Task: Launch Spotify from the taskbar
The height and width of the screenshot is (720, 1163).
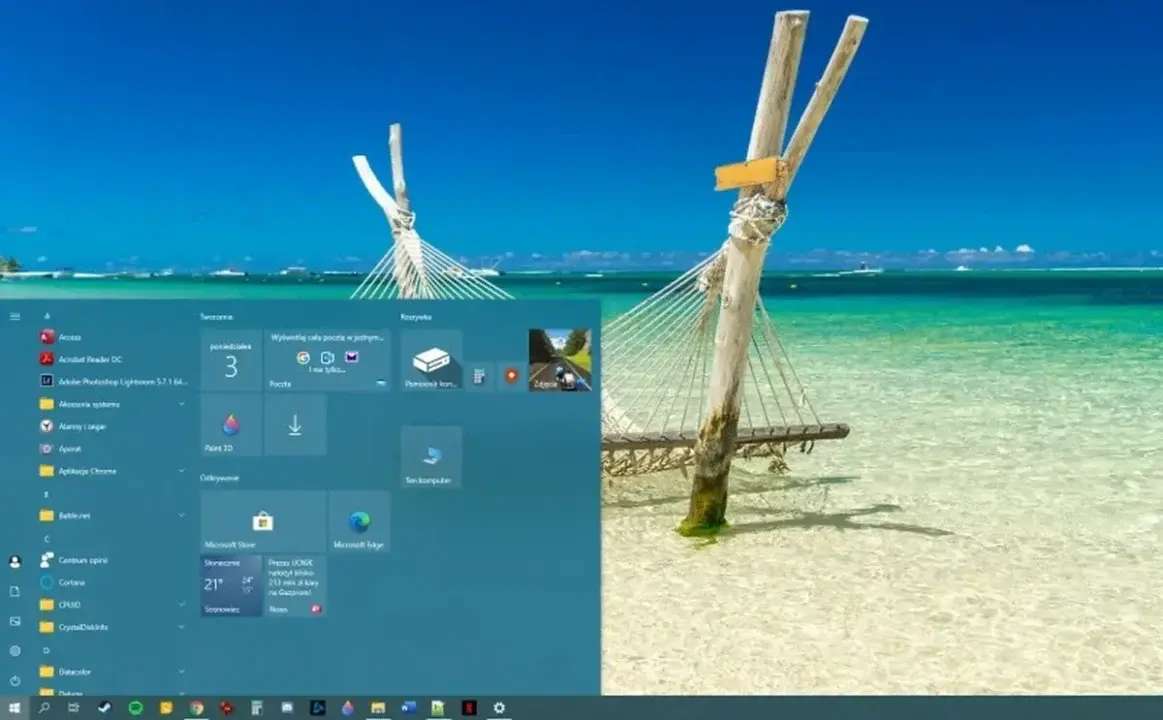Action: (134, 707)
